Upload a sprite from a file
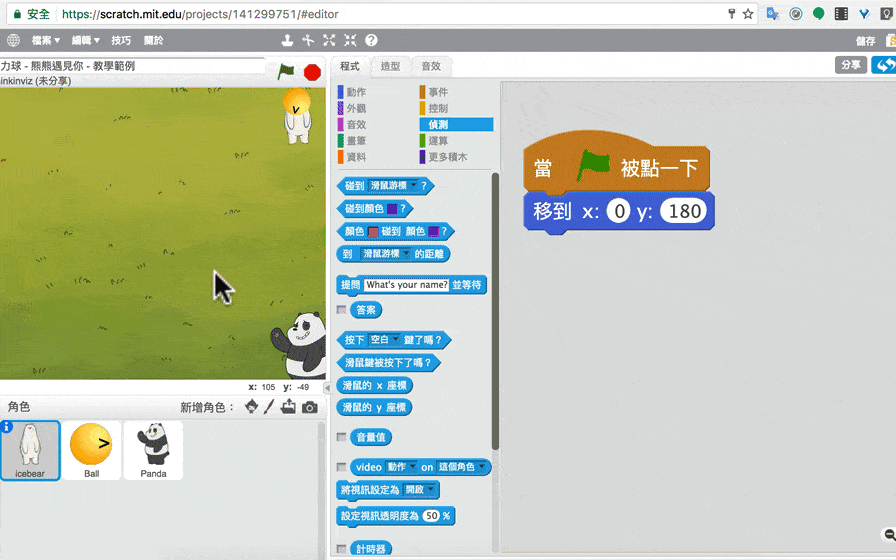This screenshot has height=560, width=896. 289,406
